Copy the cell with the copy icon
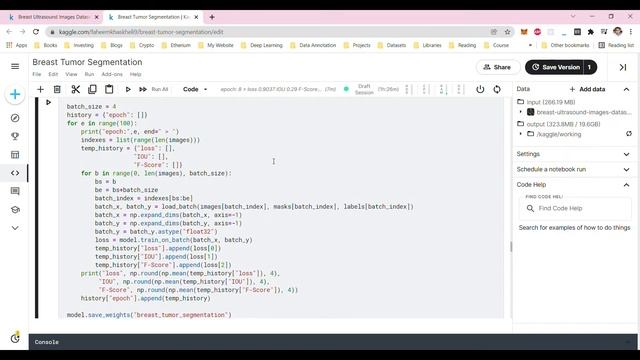This screenshot has height=360, width=640. pyautogui.click(x=92, y=89)
